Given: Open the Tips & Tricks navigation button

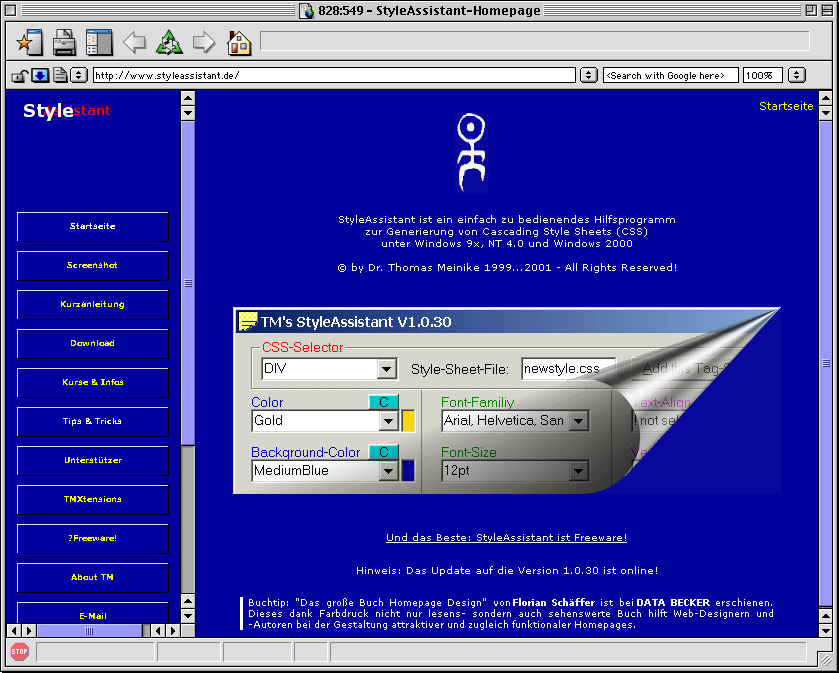Looking at the screenshot, I should [x=93, y=422].
